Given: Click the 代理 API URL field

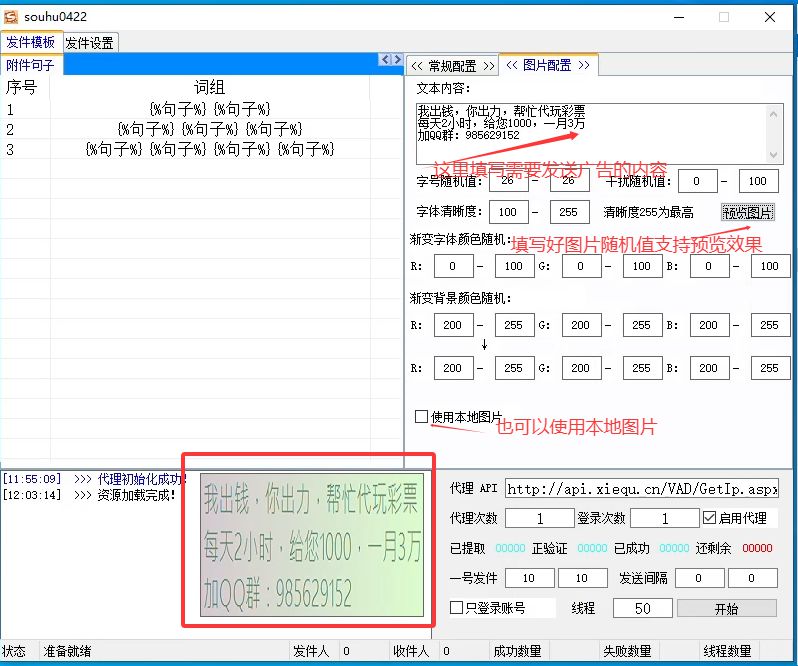Looking at the screenshot, I should (641, 489).
